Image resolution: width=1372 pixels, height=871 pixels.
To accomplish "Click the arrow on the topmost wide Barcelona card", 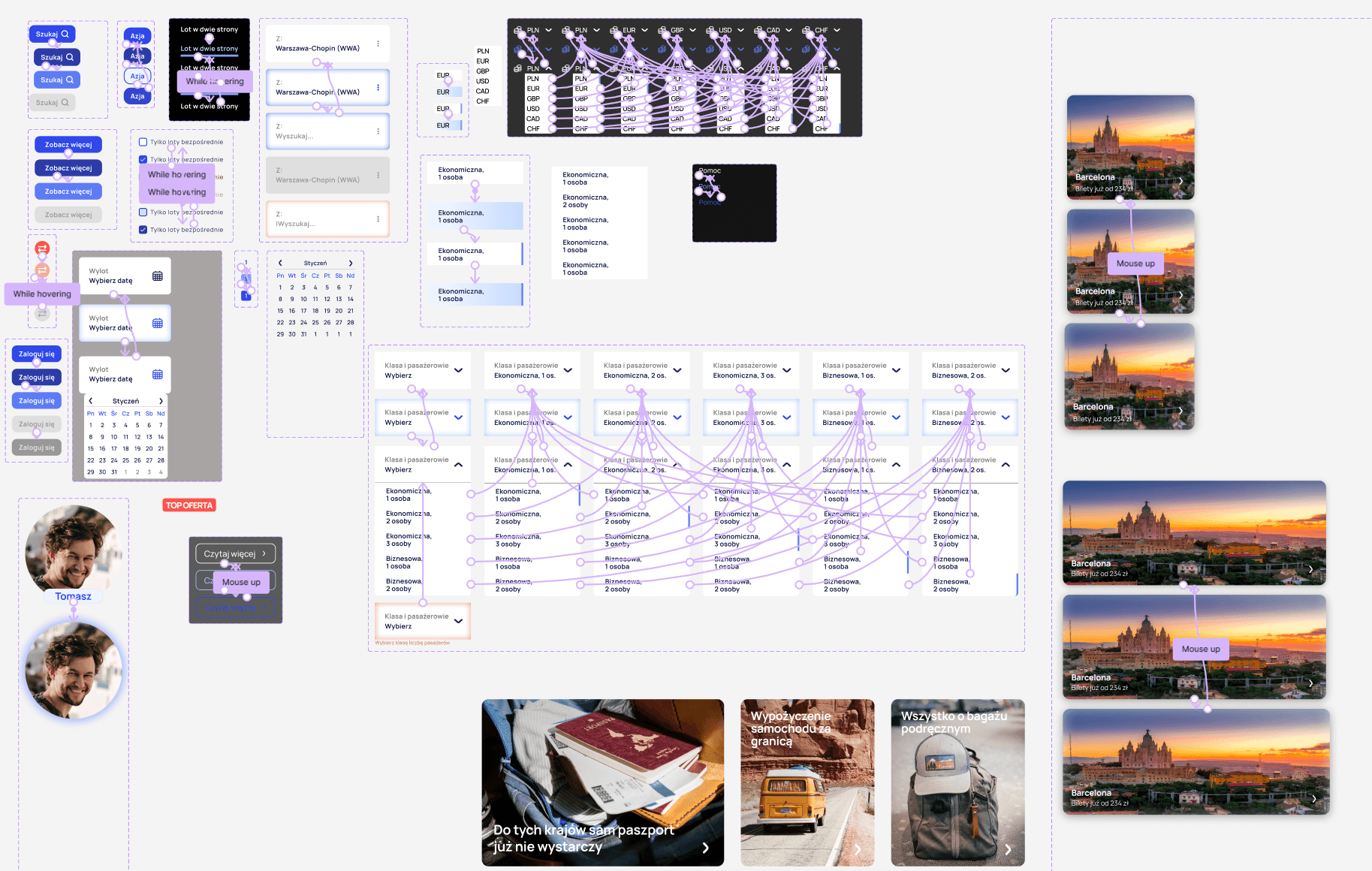I will (1311, 569).
